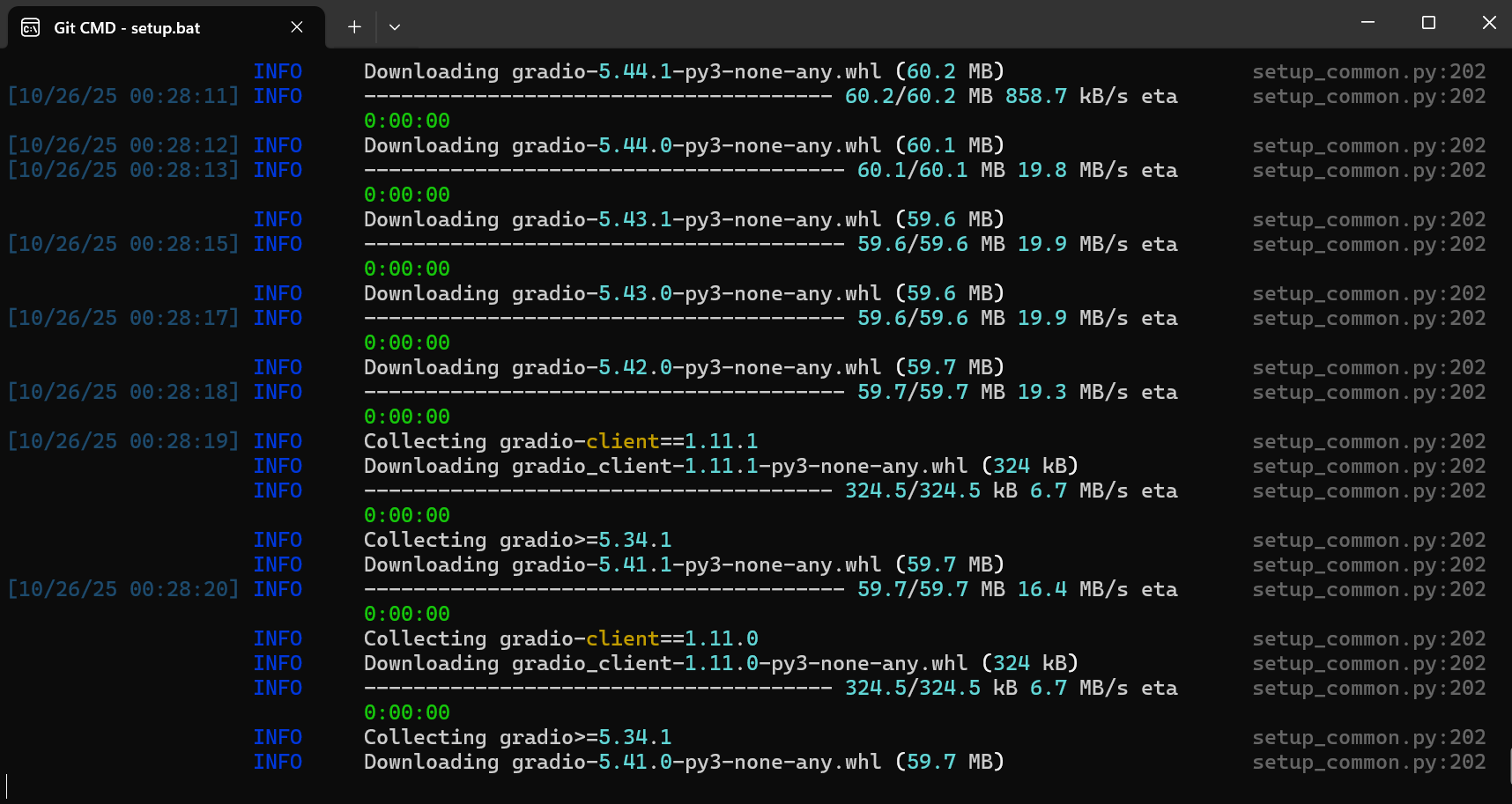Click the timestamp [10/26/25 00:28:13]
1512x804 pixels.
[x=123, y=170]
